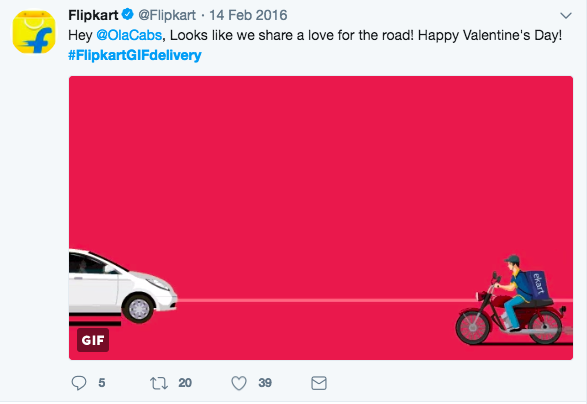Open the #FlipkartGIFdelivery hashtag

tap(135, 55)
